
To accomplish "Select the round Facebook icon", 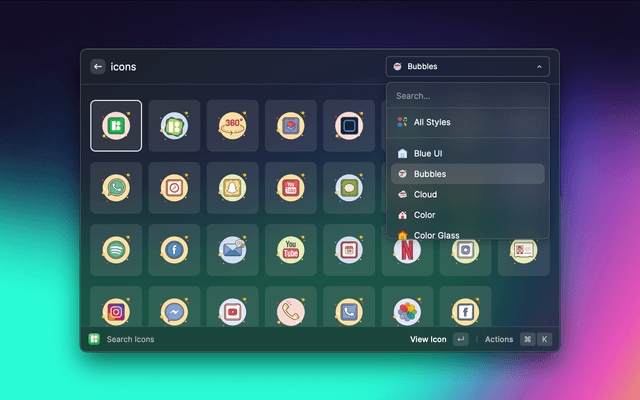I will click(174, 249).
